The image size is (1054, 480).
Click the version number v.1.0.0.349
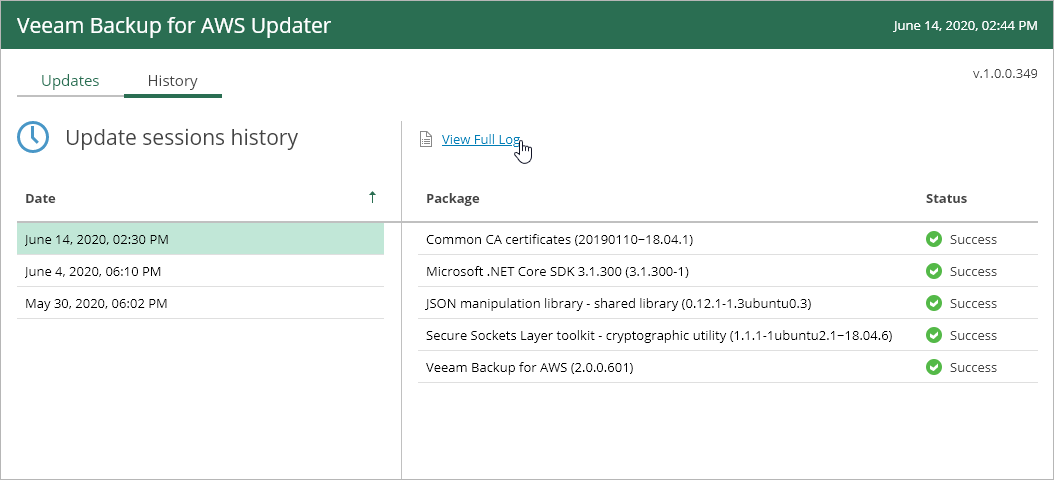click(1005, 73)
